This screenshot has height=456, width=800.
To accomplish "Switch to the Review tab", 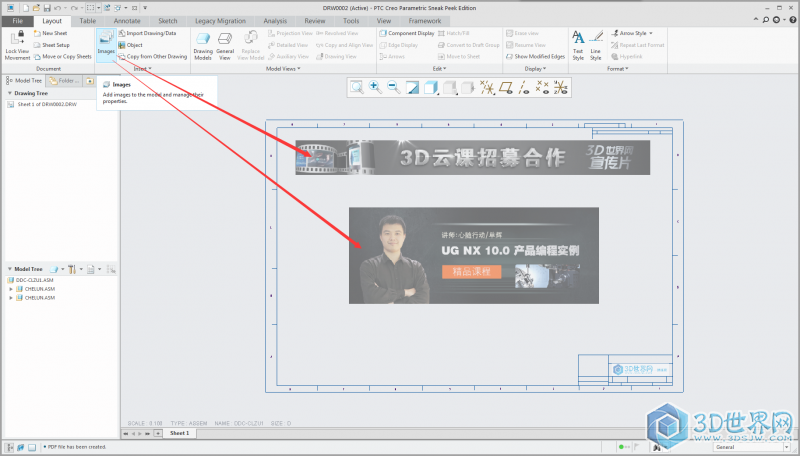I will click(x=315, y=21).
